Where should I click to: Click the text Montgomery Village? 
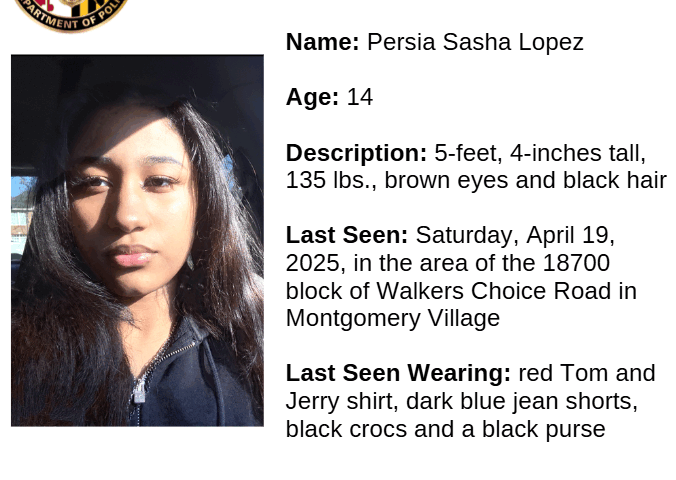pyautogui.click(x=393, y=319)
